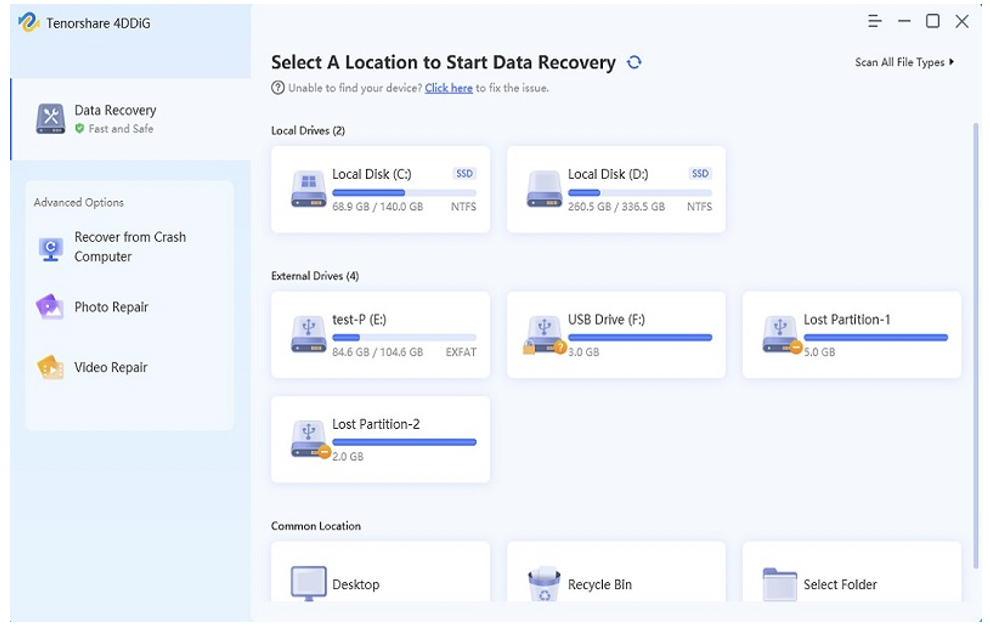Open the Data Recovery section in sidebar

131,119
